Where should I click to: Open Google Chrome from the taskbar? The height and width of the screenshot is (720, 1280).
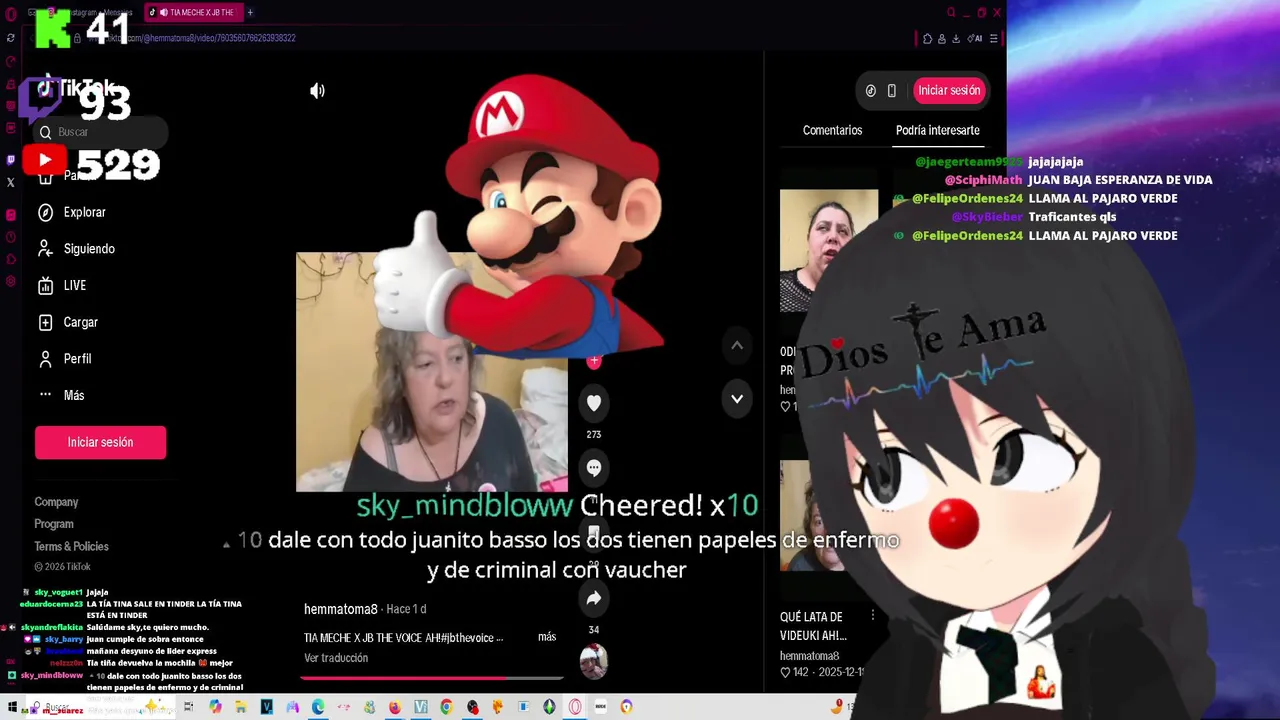coord(446,707)
